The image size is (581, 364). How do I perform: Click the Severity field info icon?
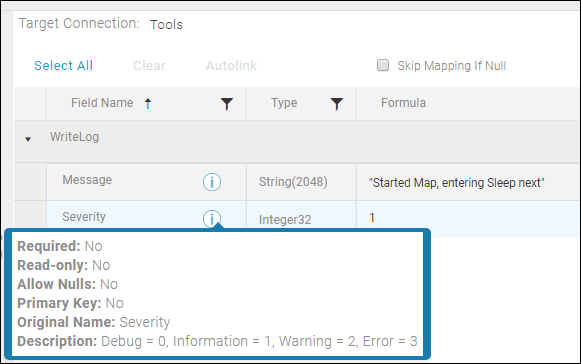coord(212,218)
